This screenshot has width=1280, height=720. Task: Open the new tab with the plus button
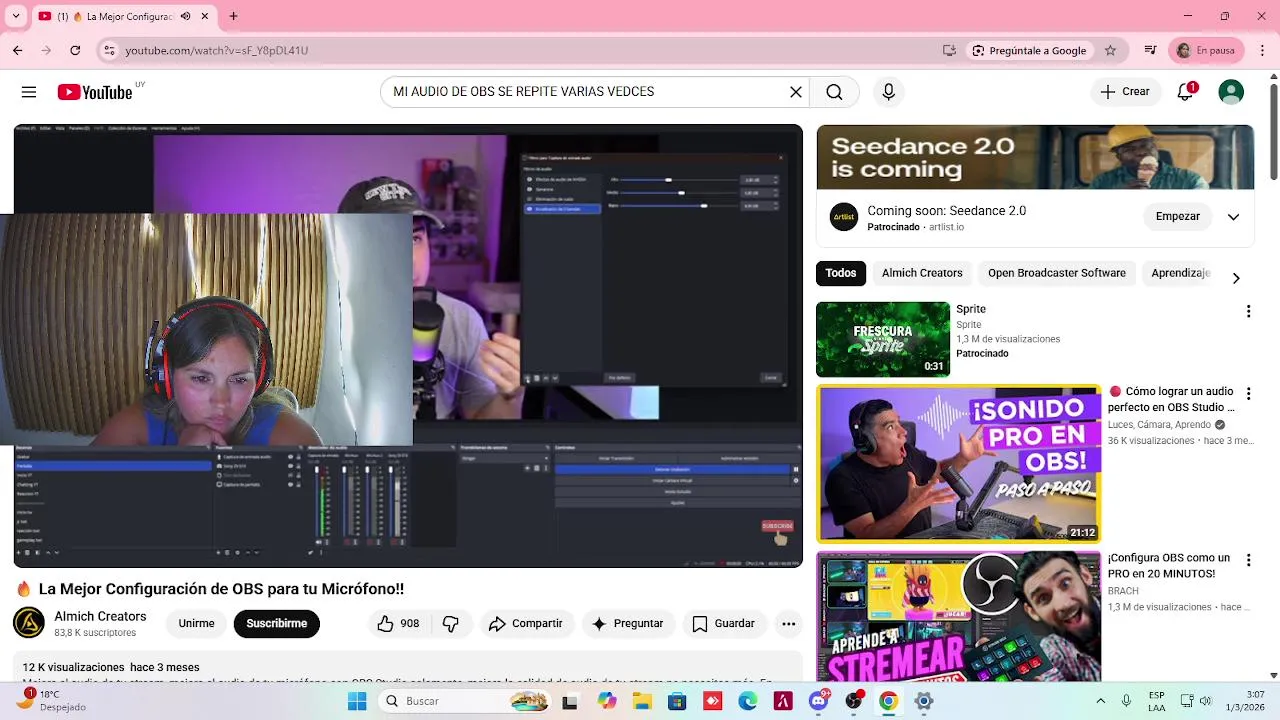(x=233, y=16)
